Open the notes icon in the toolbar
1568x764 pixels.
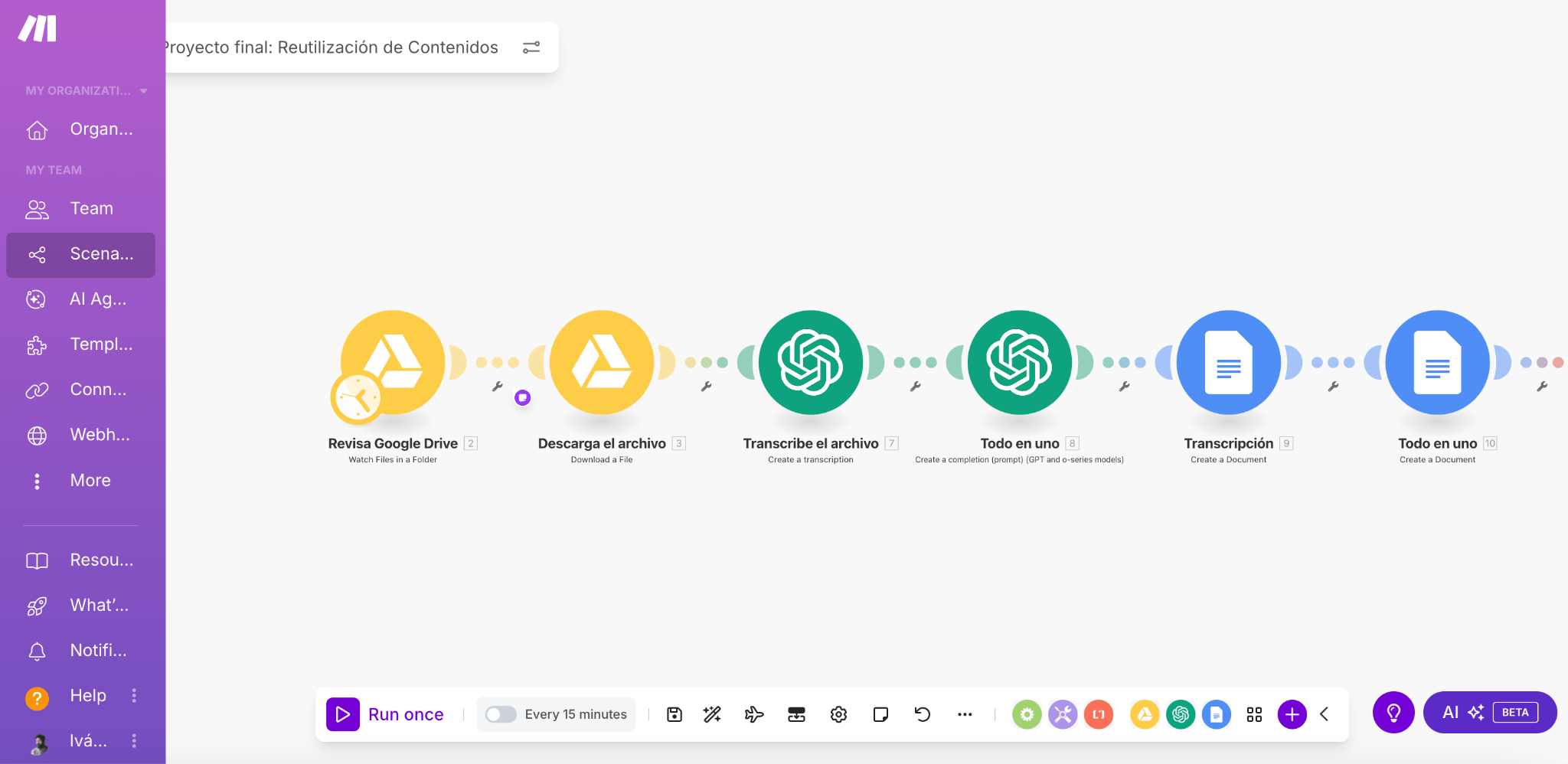pyautogui.click(x=880, y=714)
